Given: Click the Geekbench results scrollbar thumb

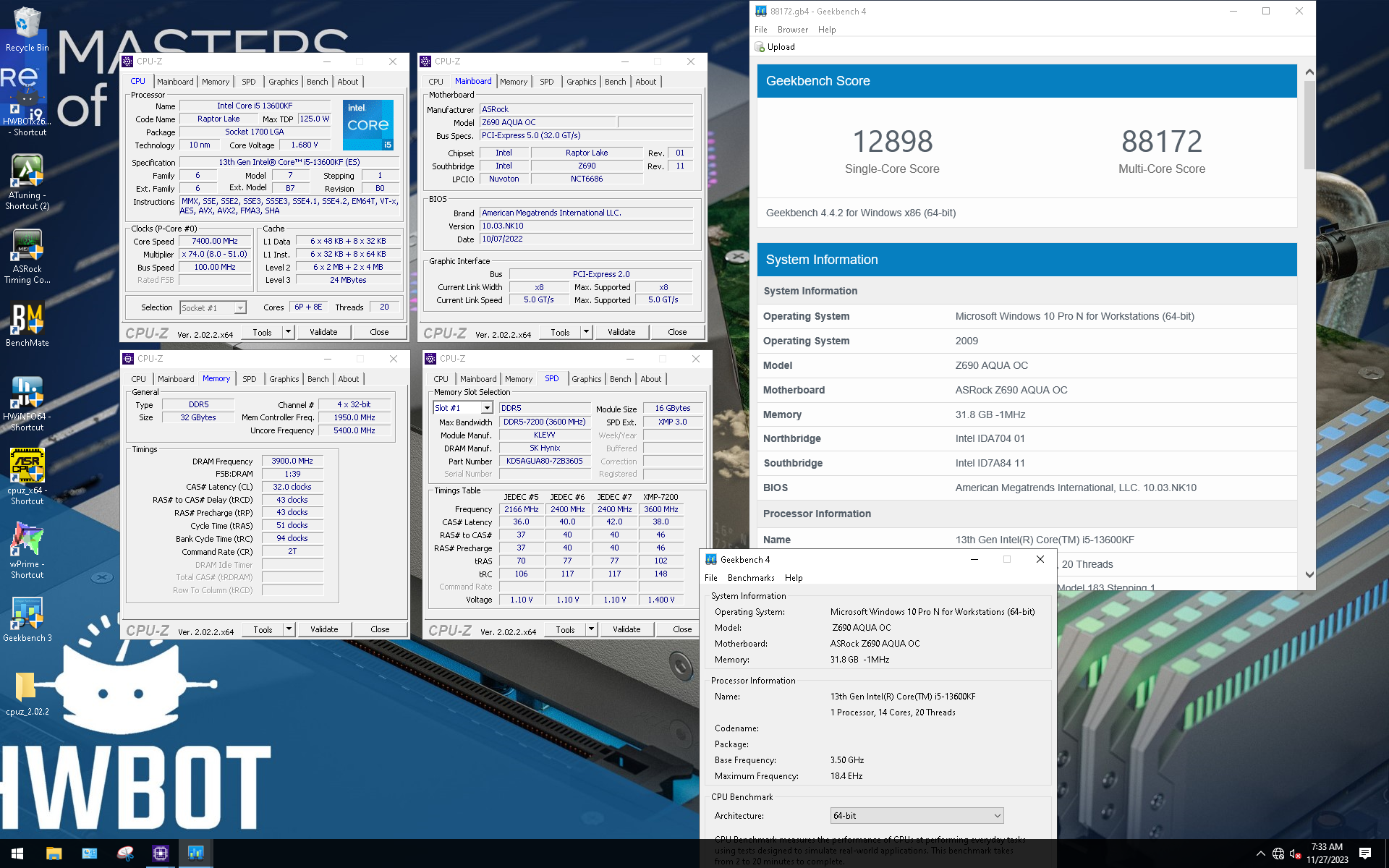Looking at the screenshot, I should 1309,124.
